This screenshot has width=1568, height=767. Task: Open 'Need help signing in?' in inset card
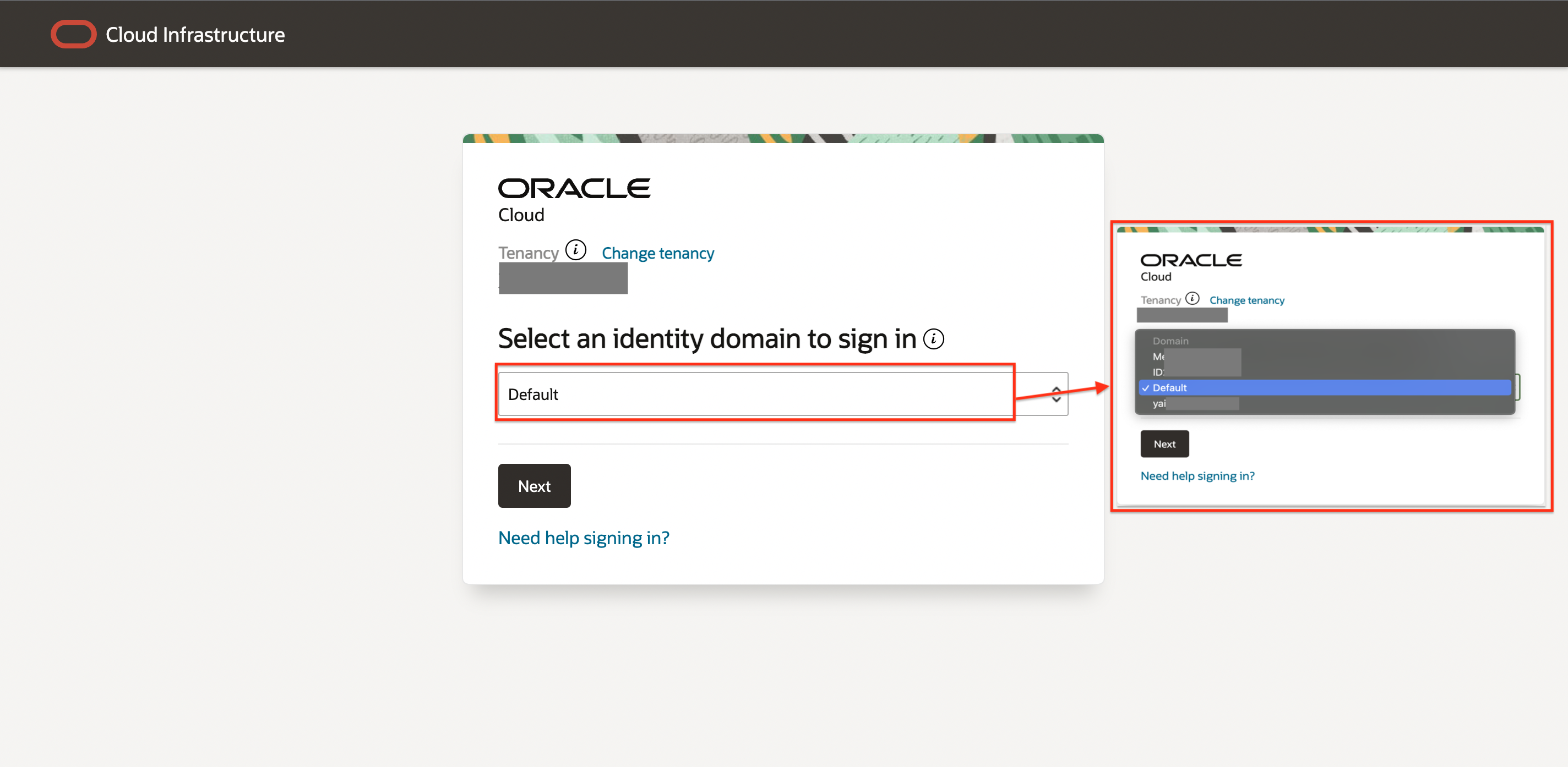point(1197,475)
